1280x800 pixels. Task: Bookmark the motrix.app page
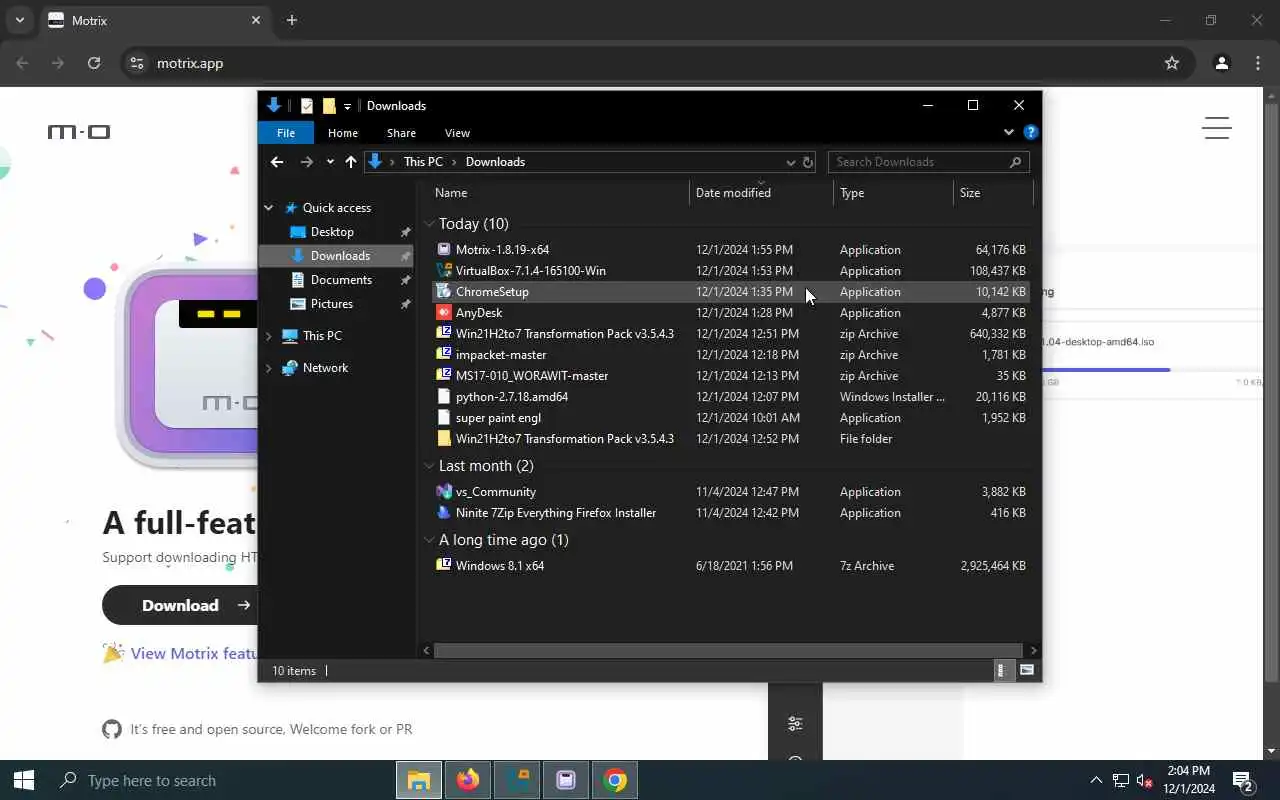tap(1172, 63)
